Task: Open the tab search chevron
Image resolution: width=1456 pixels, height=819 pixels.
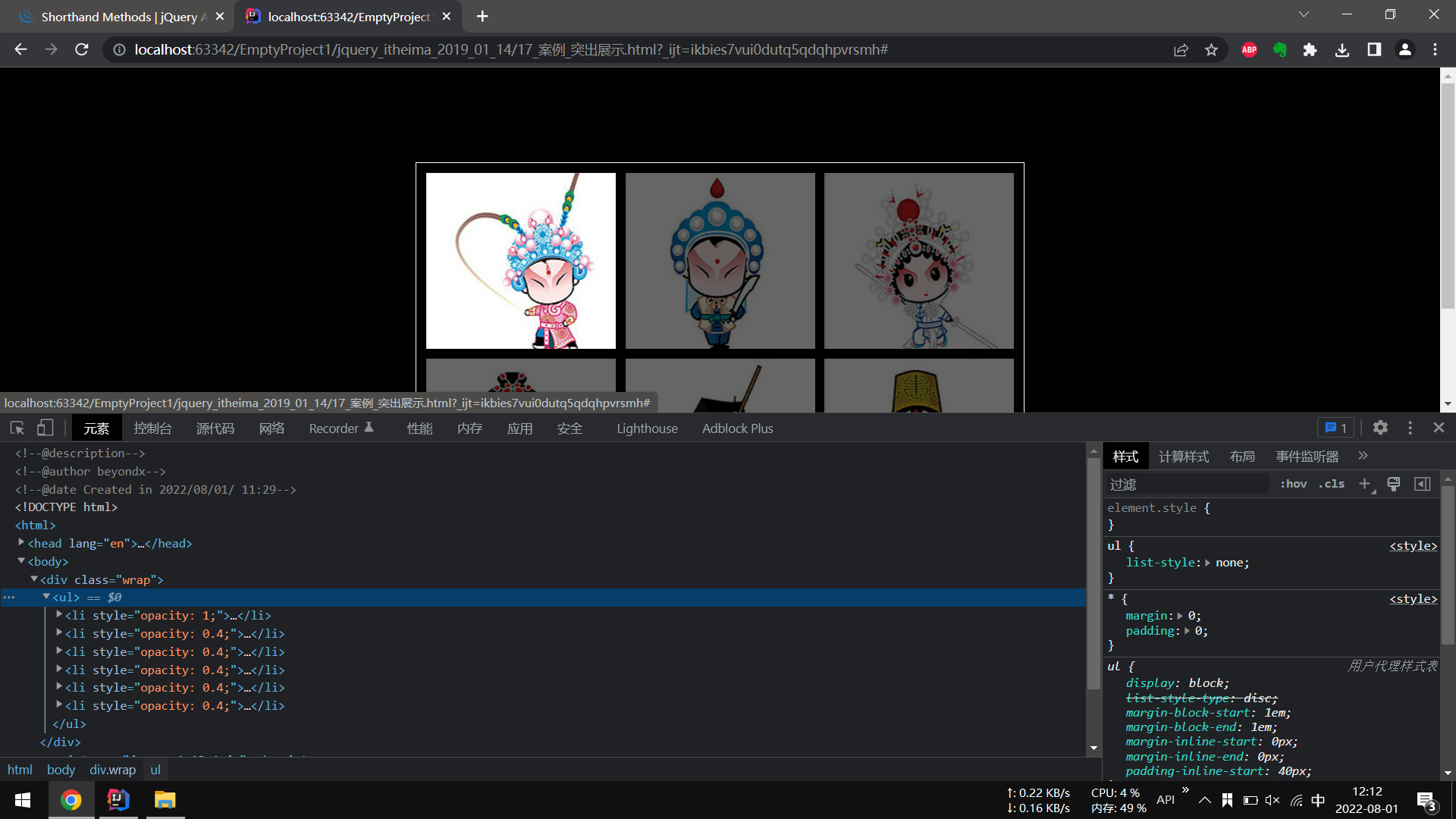Action: coord(1304,14)
